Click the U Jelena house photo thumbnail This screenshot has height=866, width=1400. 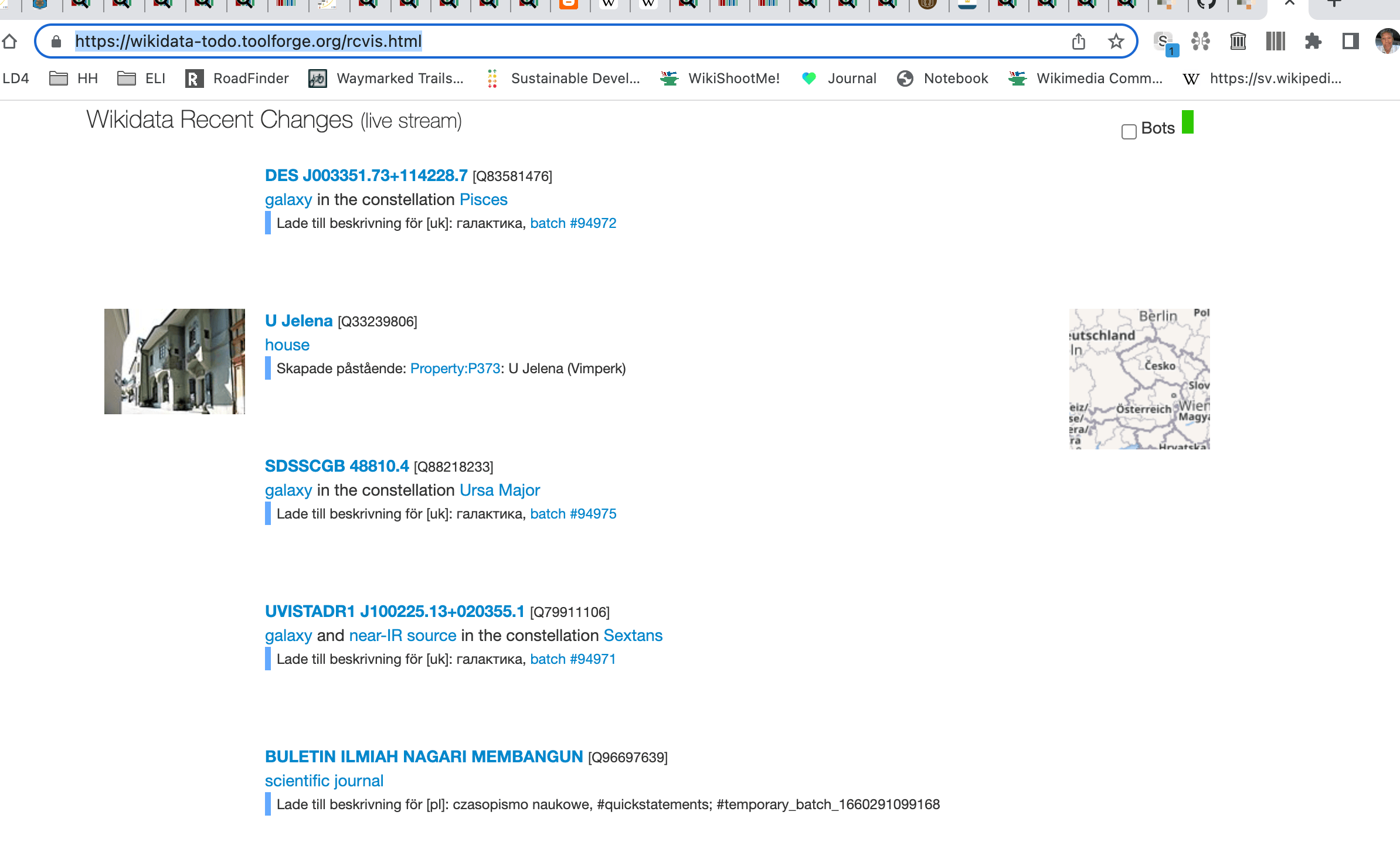point(174,362)
